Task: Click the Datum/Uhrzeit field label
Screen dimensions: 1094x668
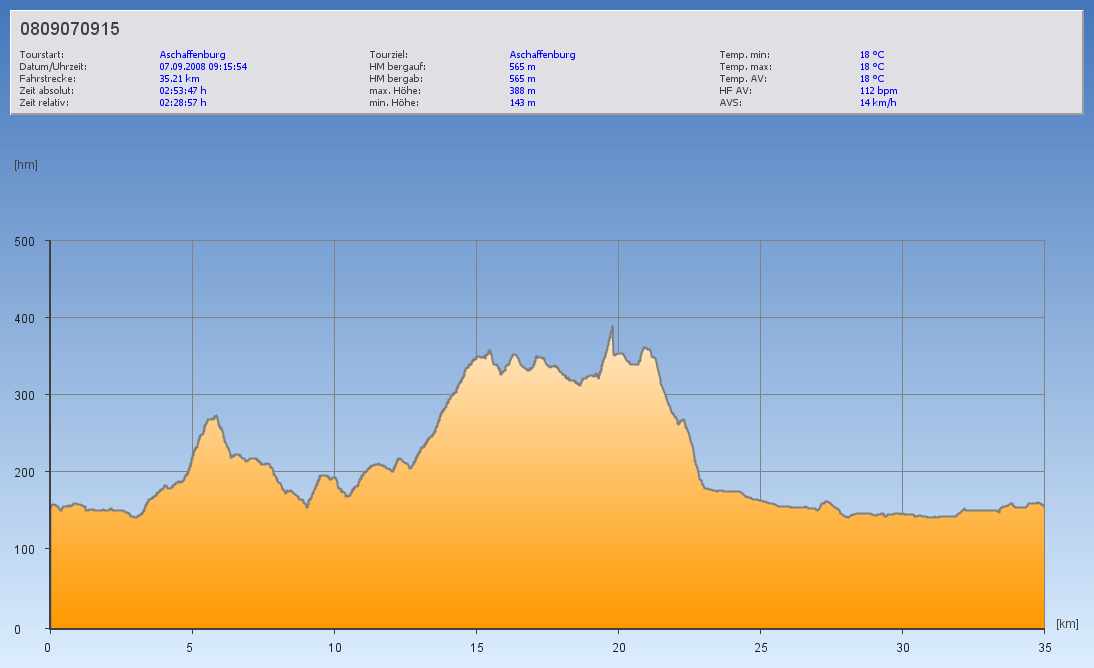Action: coord(53,66)
